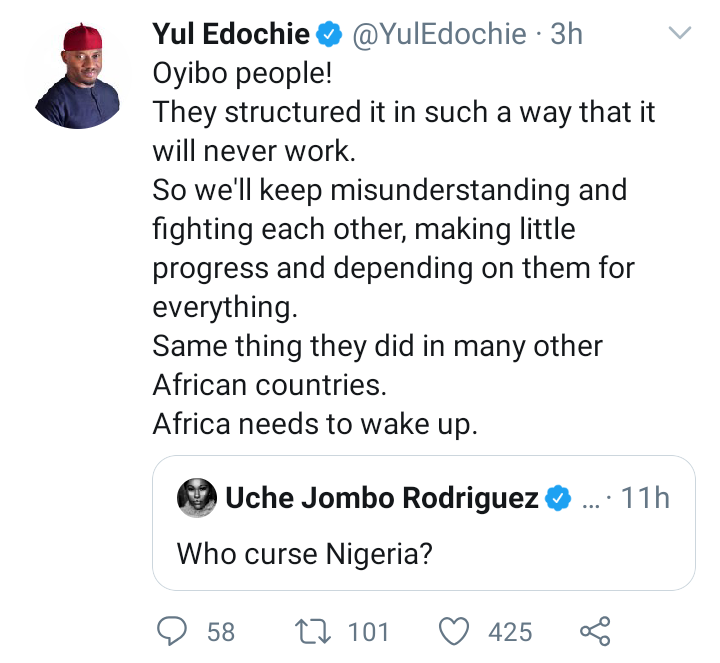Click the 3h tweet timestamp
This screenshot has width=720, height=663.
coord(566,34)
